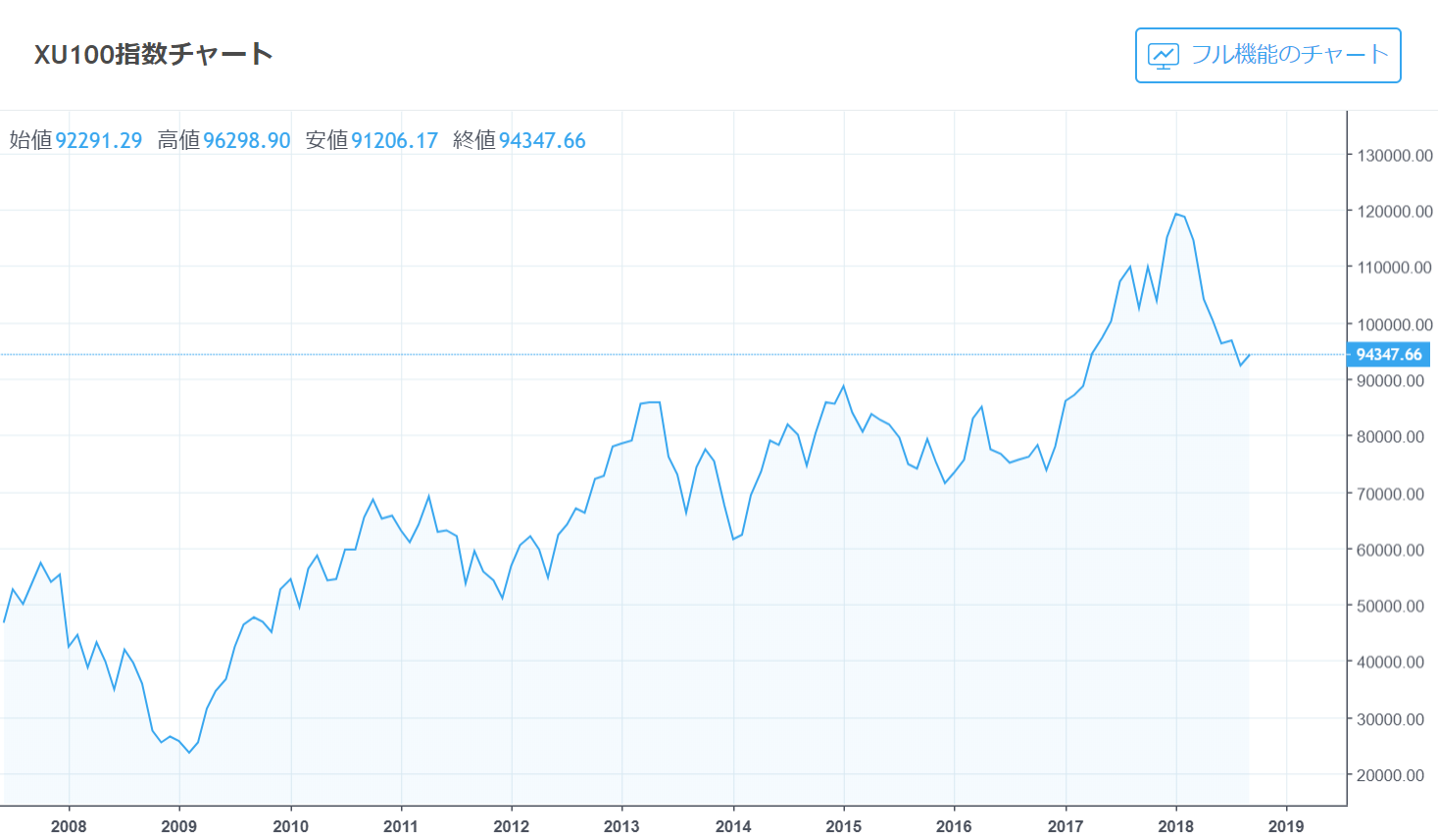Click the 20000.00 price axis label
The width and height of the screenshot is (1438, 840).
coord(1390,775)
